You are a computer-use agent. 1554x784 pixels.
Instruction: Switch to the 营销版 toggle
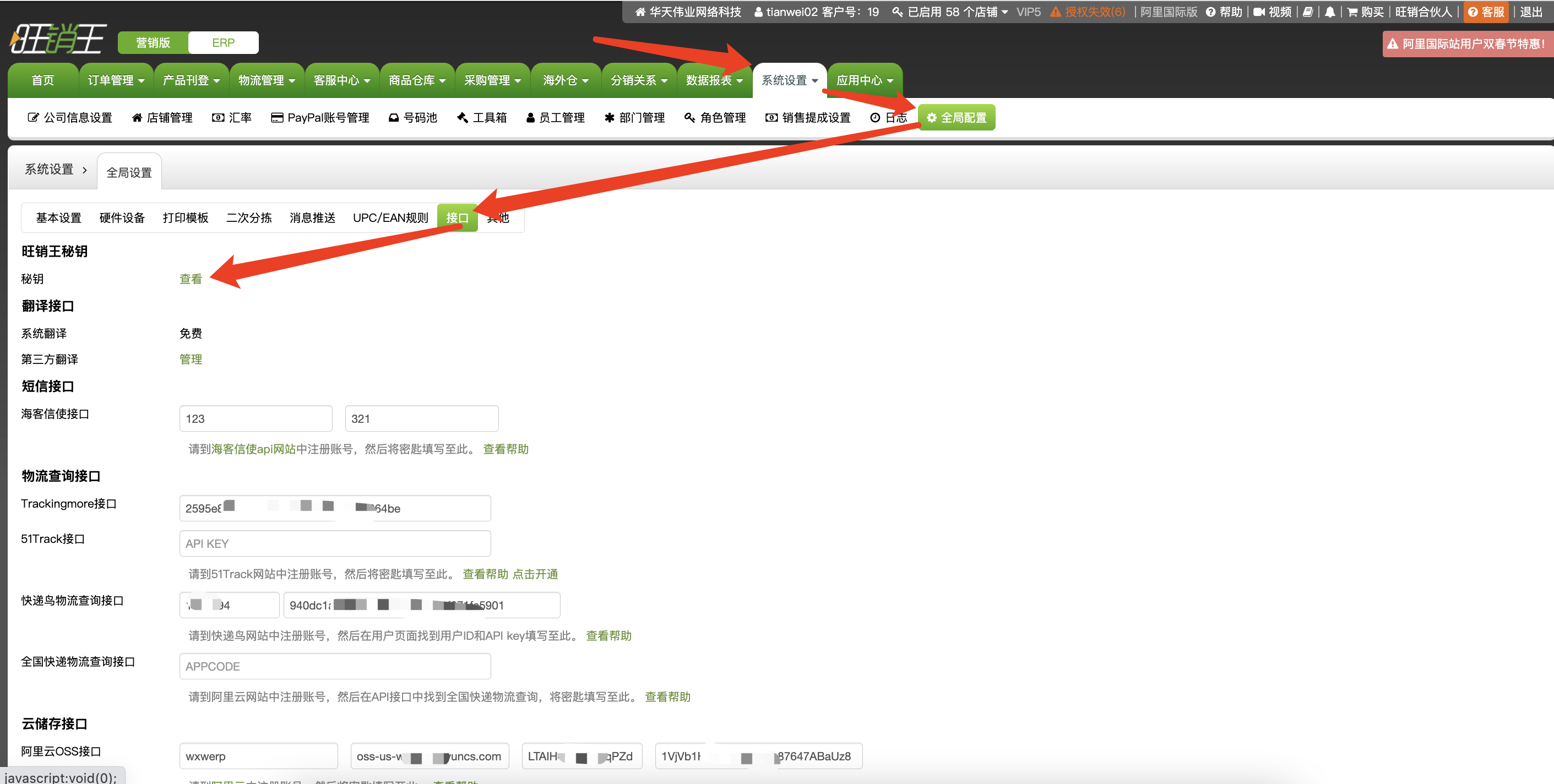coord(153,43)
